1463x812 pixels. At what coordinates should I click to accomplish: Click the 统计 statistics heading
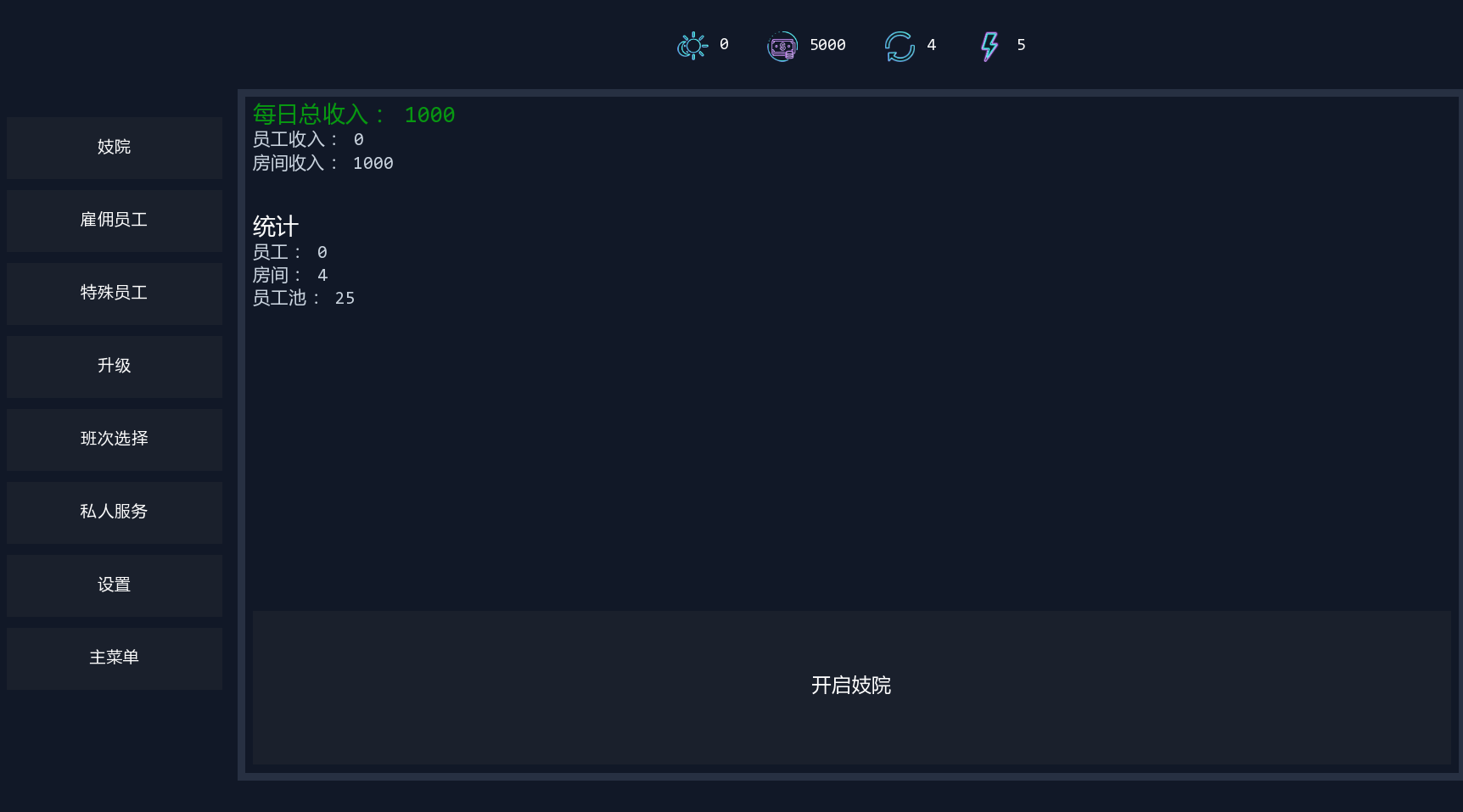click(x=276, y=227)
